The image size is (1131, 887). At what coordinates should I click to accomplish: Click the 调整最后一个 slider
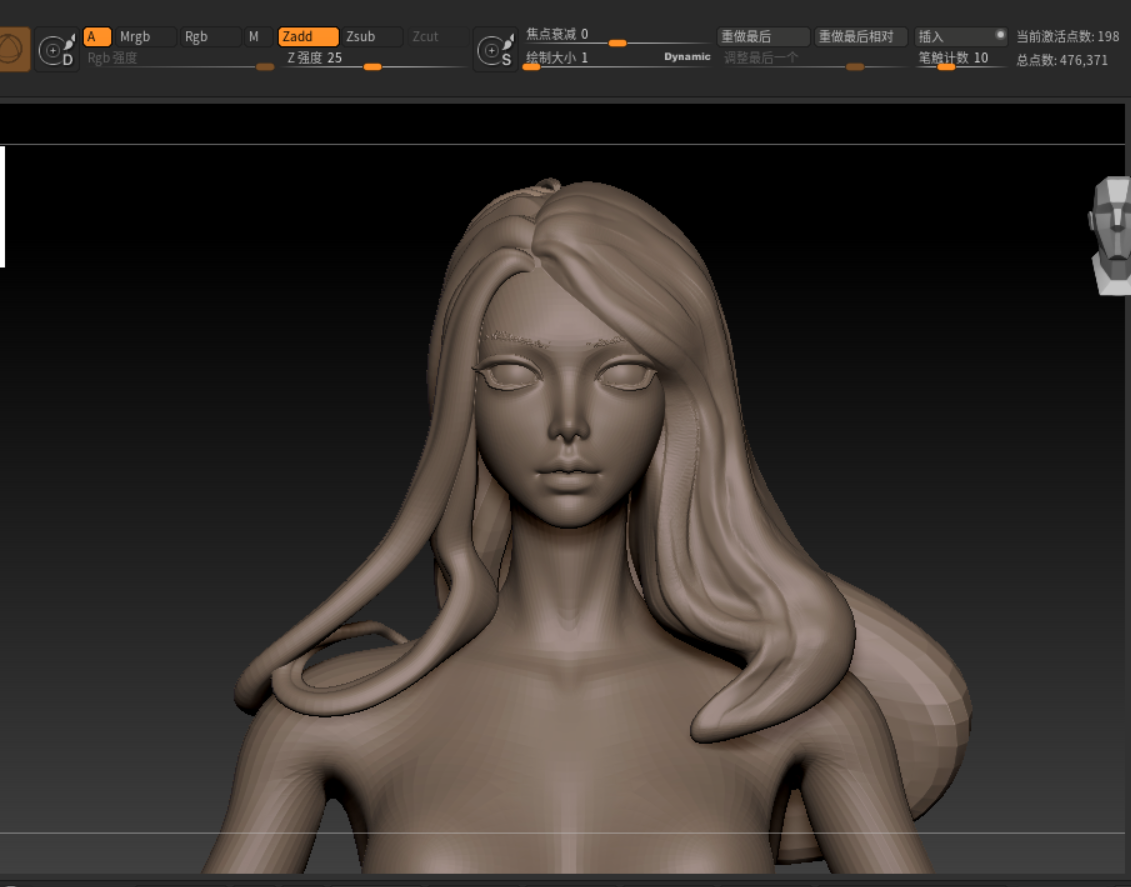[x=812, y=60]
